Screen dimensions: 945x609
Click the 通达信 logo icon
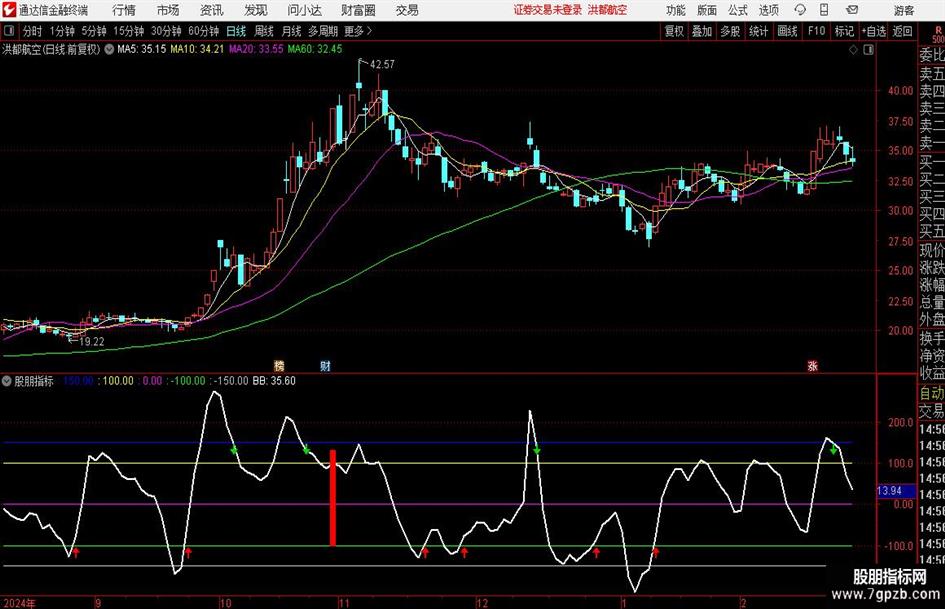pos(9,10)
